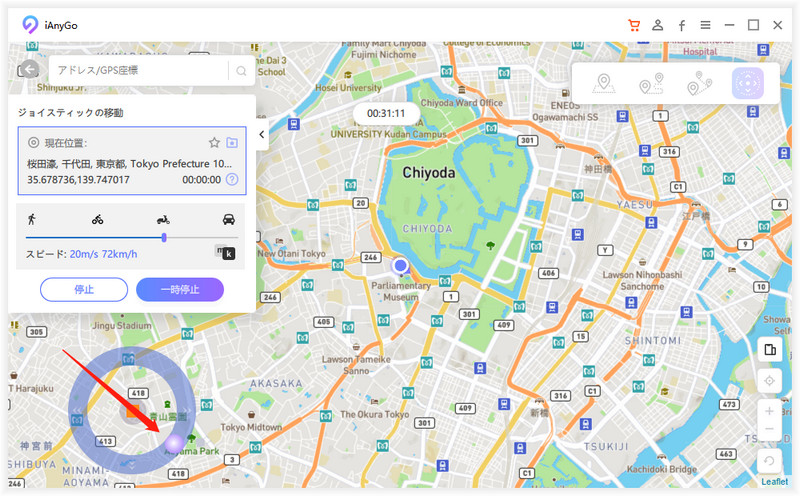Click joystick left arrow
800x496 pixels.
(x=77, y=411)
